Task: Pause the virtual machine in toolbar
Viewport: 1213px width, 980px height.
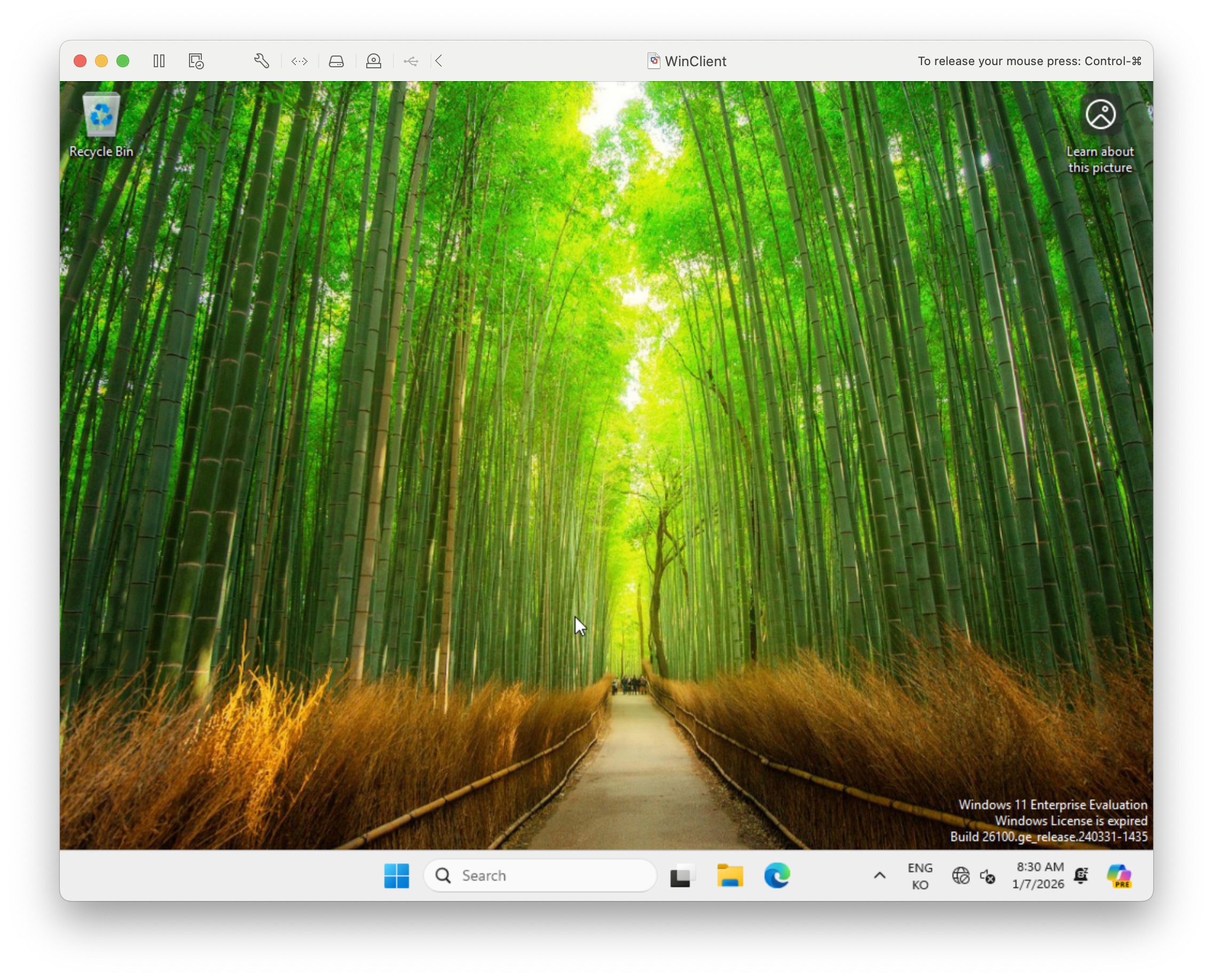Action: pyautogui.click(x=159, y=61)
